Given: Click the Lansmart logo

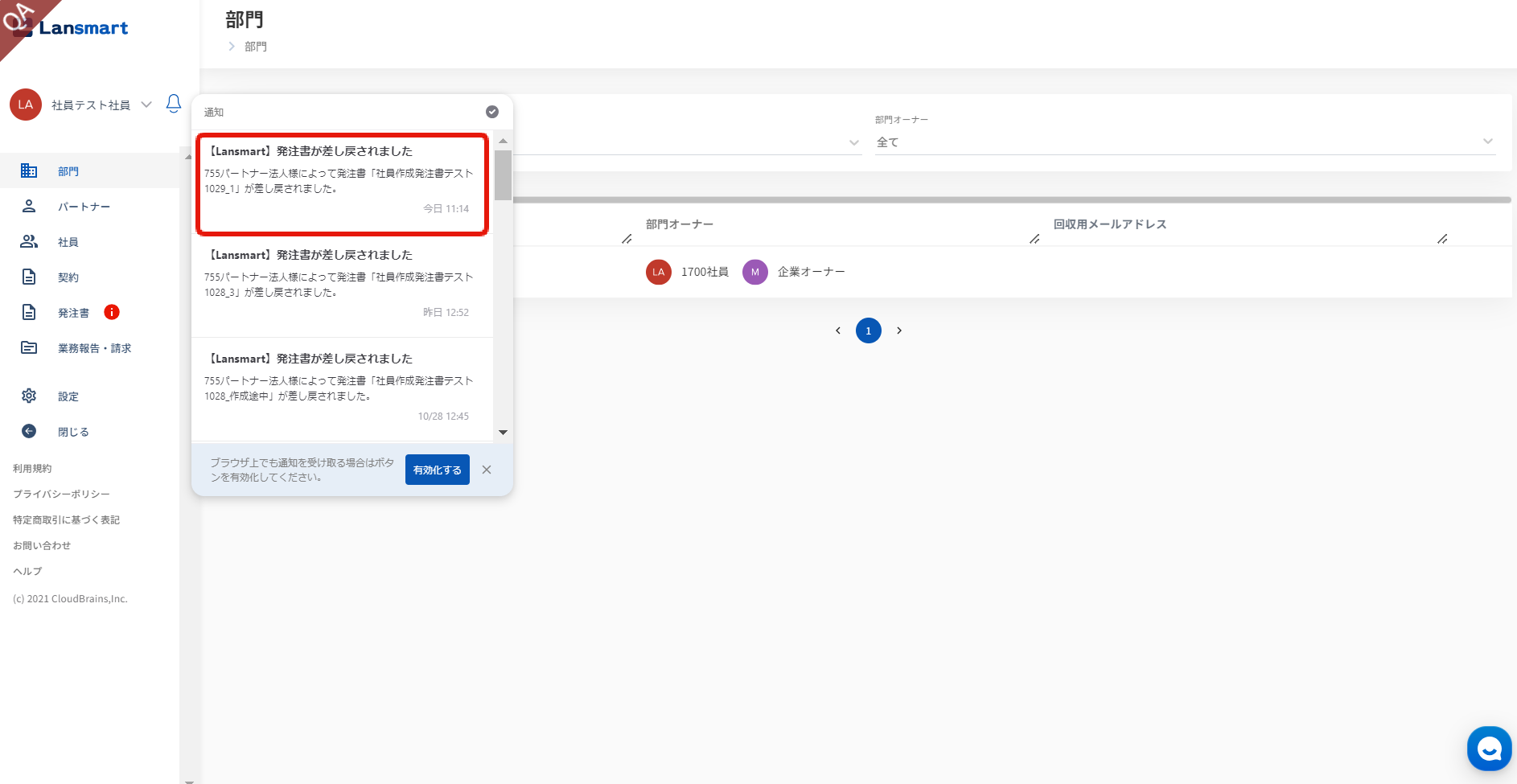Looking at the screenshot, I should (71, 28).
